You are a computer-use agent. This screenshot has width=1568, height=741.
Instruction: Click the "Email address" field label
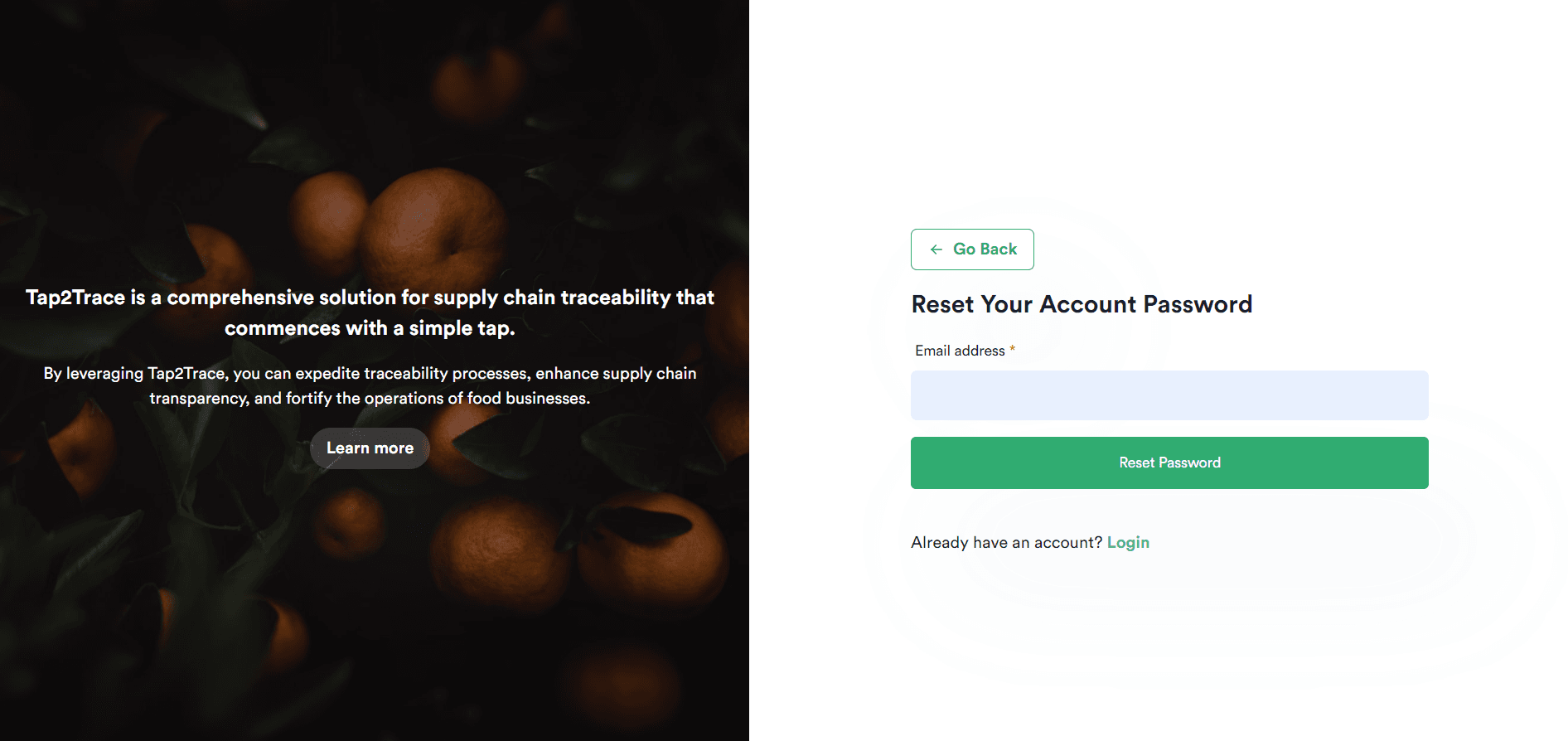point(960,351)
